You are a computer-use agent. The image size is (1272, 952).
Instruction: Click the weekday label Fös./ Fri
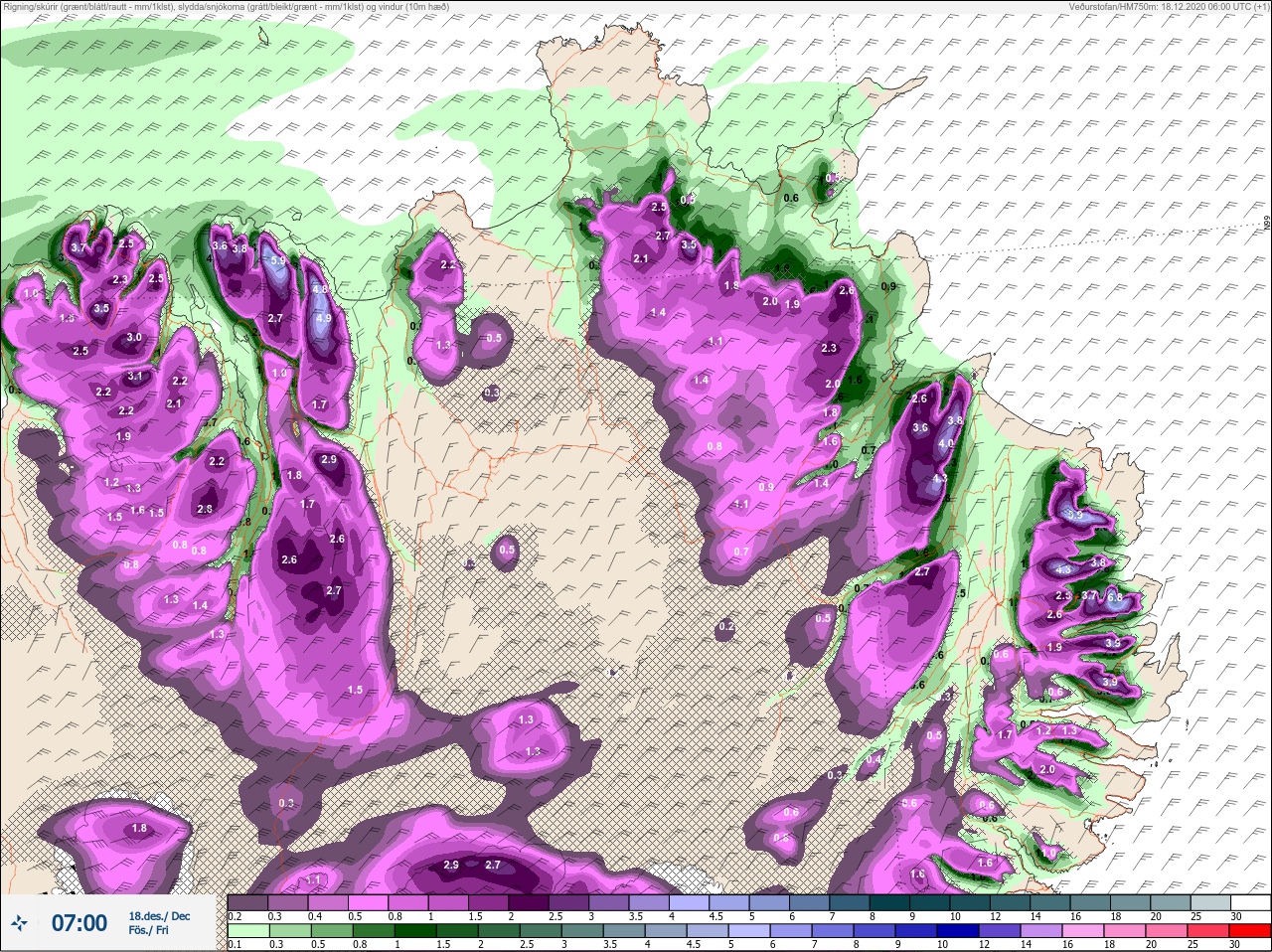coord(148,931)
